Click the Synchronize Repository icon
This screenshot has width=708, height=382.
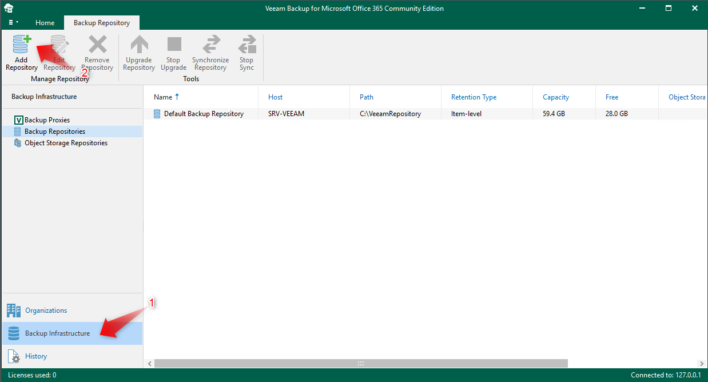(211, 44)
